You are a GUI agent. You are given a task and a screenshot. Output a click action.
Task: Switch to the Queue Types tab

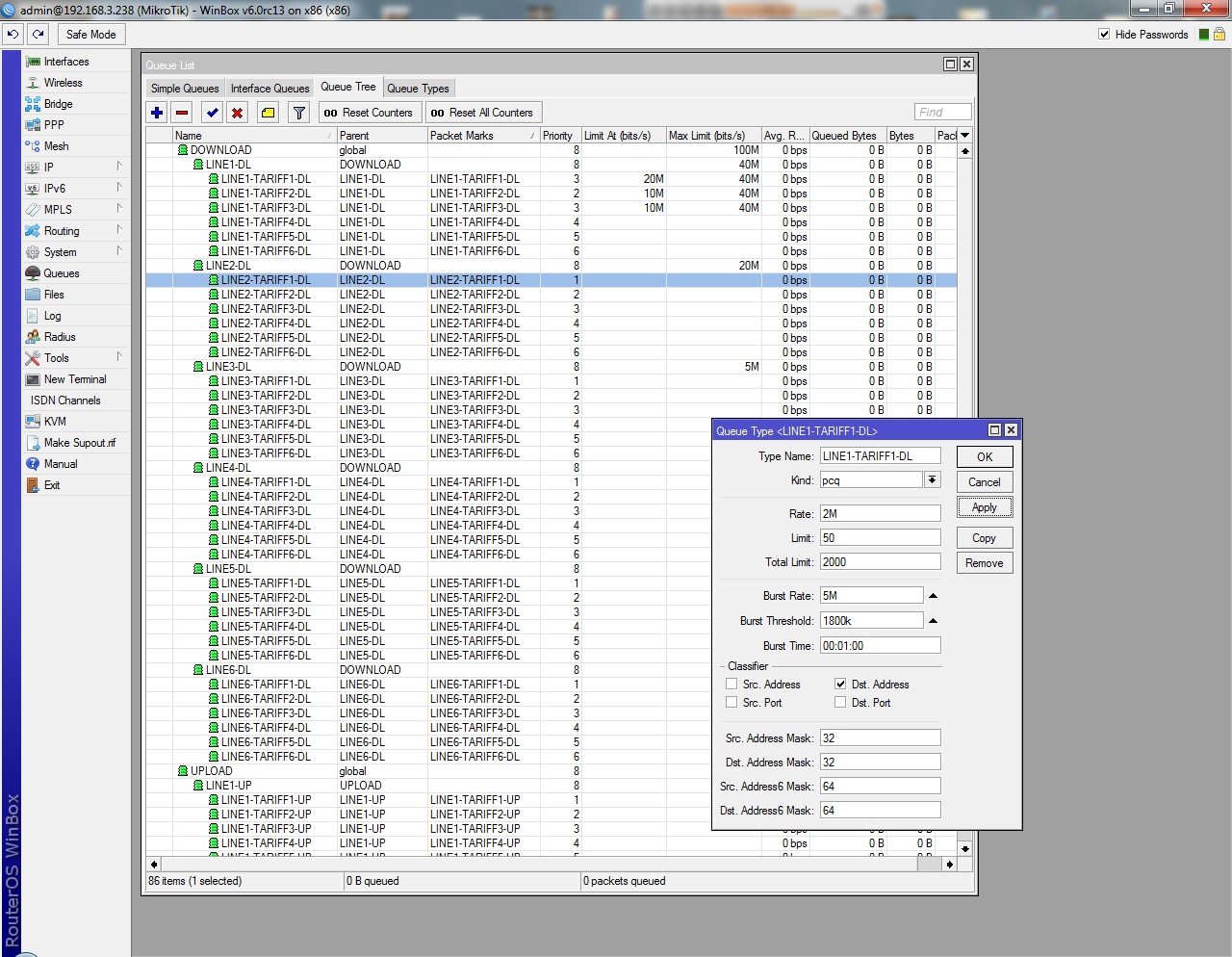pos(418,89)
